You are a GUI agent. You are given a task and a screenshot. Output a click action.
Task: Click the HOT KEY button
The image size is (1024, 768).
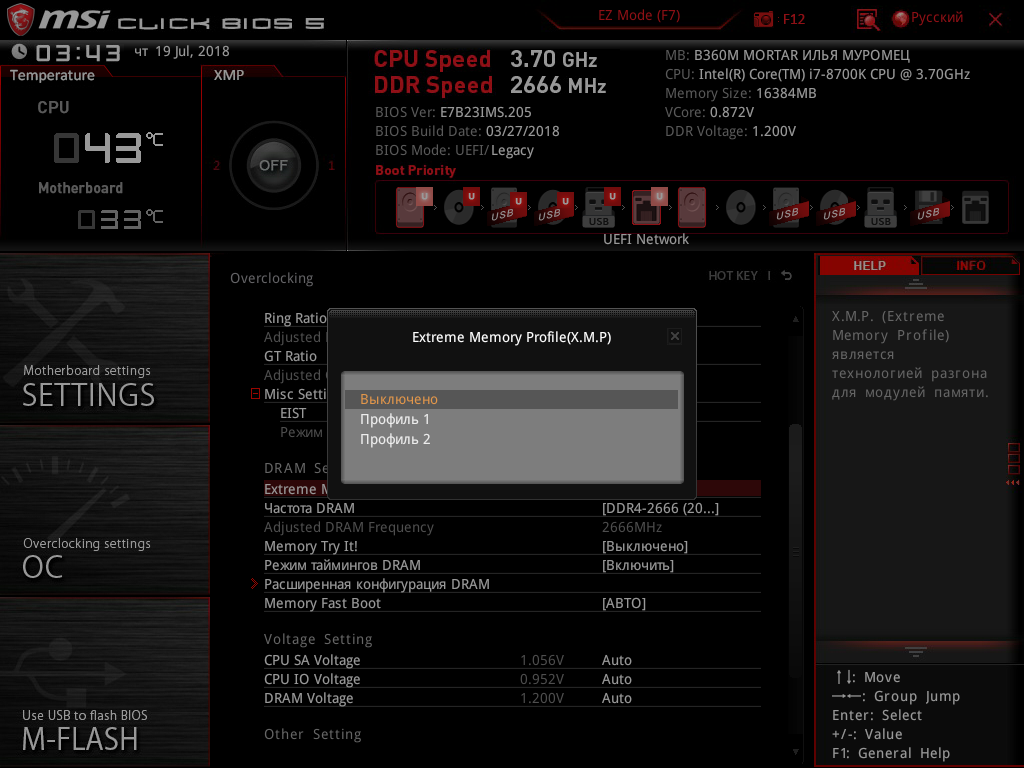click(733, 276)
